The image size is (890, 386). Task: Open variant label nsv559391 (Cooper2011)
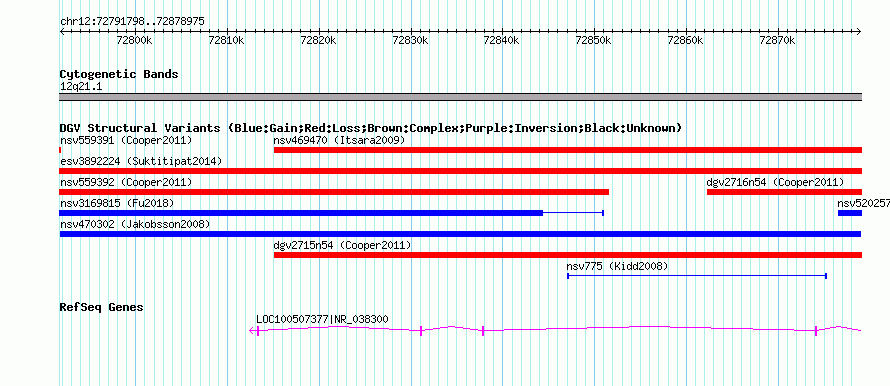[x=126, y=140]
